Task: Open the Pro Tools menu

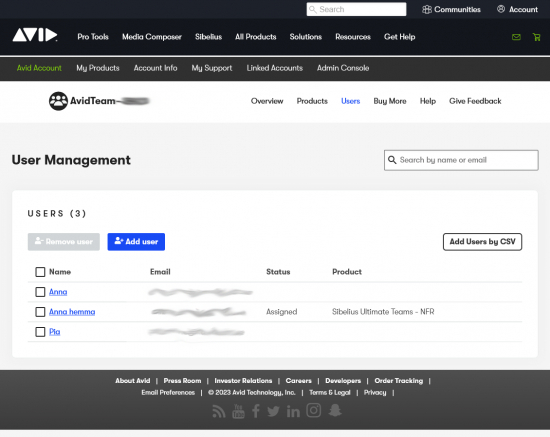Action: (x=93, y=37)
